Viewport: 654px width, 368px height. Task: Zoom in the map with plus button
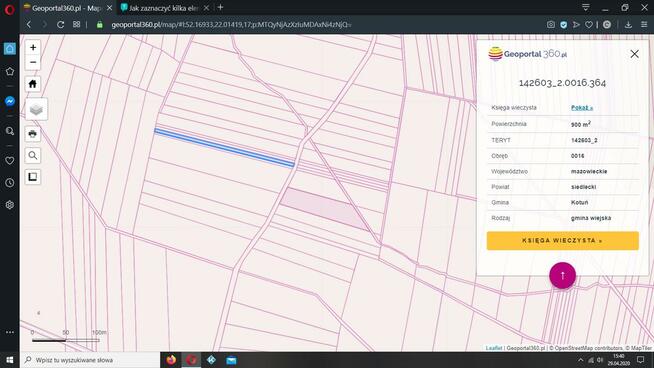click(33, 48)
